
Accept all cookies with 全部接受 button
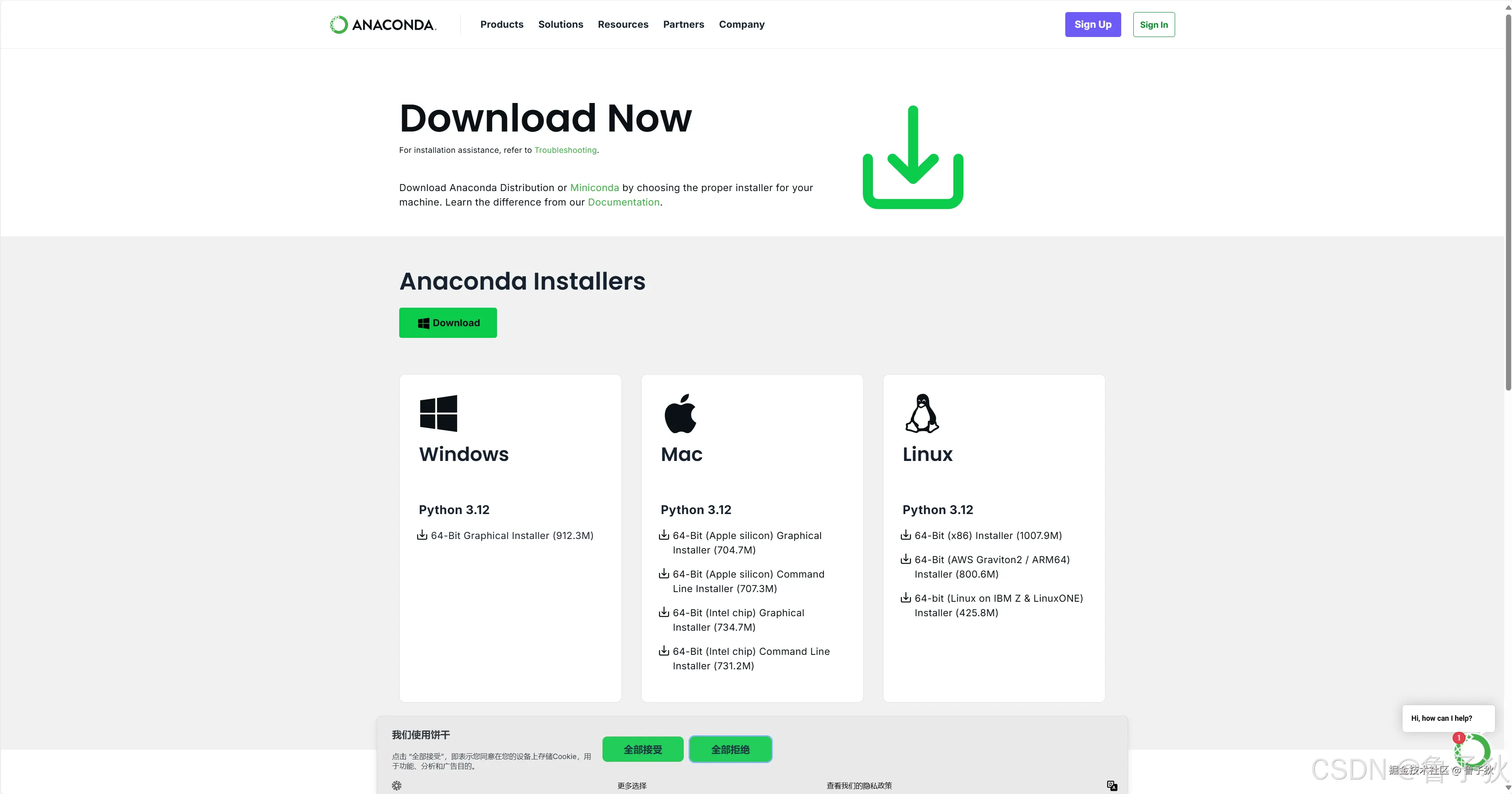(643, 749)
